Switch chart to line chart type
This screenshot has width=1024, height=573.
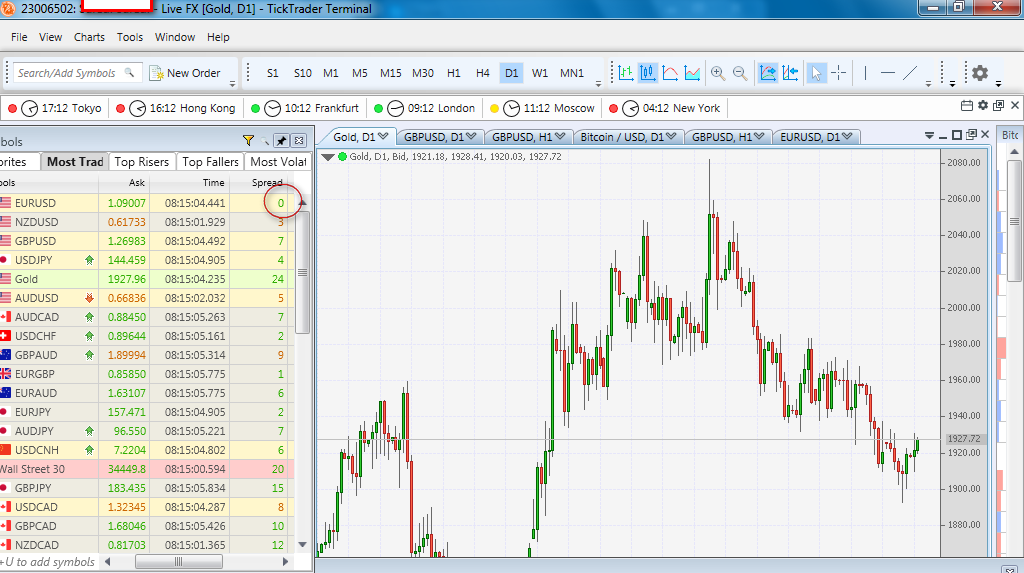pos(670,73)
